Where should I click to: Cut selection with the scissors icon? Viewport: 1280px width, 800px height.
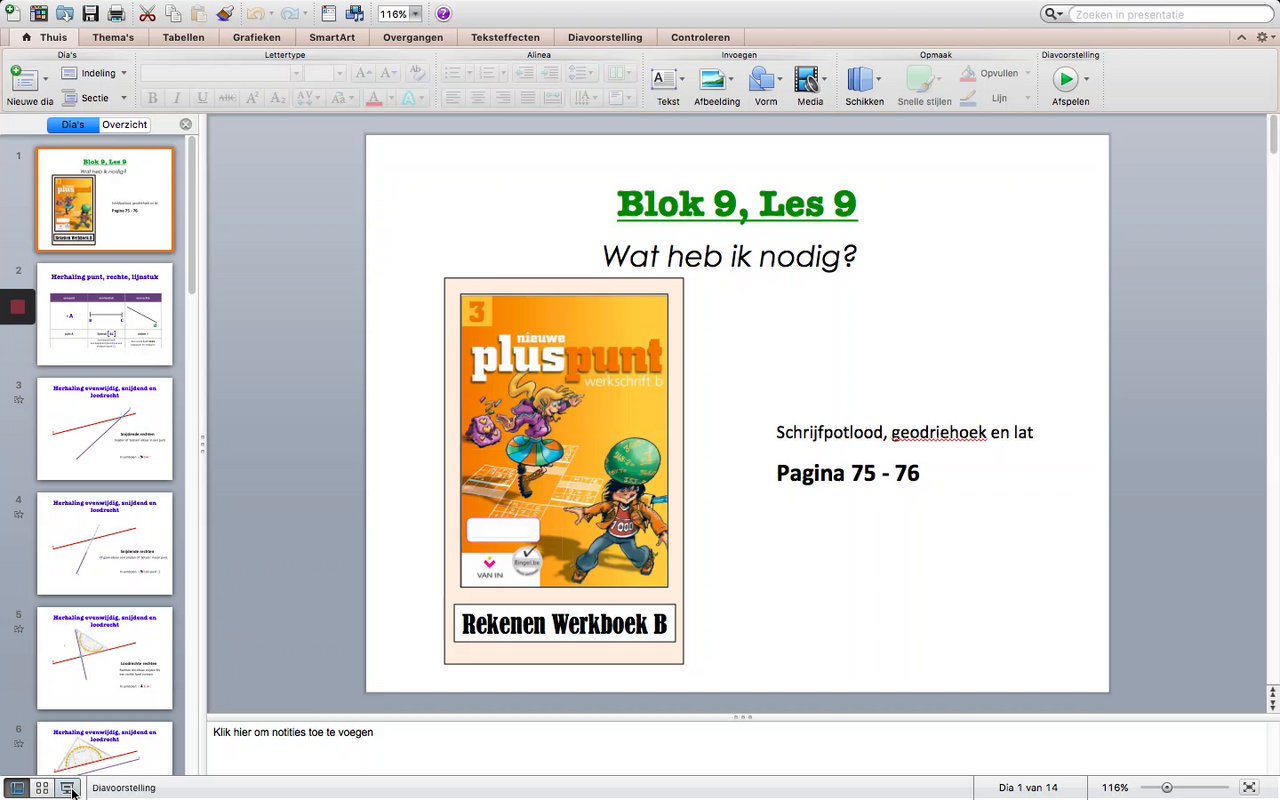coord(147,14)
